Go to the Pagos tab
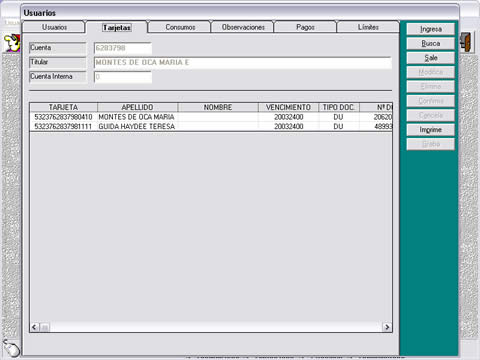This screenshot has height=360, width=480. tap(305, 27)
